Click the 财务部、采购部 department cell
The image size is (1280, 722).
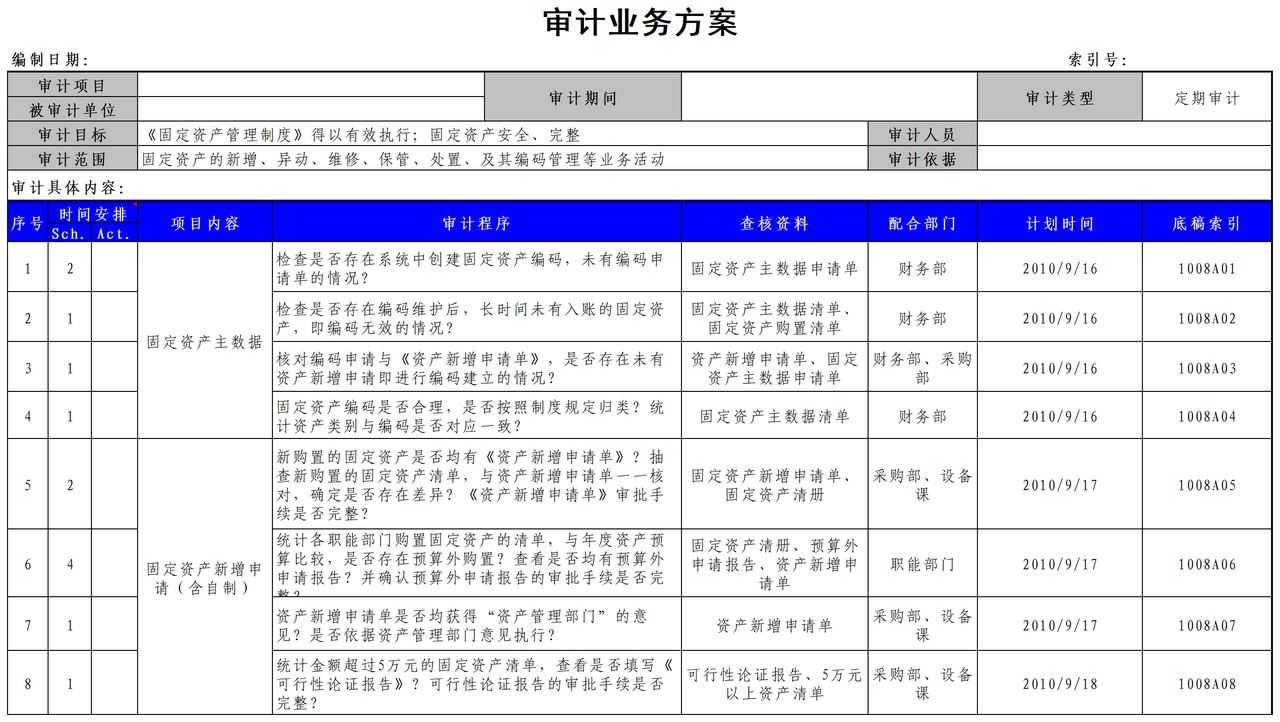pyautogui.click(x=922, y=367)
